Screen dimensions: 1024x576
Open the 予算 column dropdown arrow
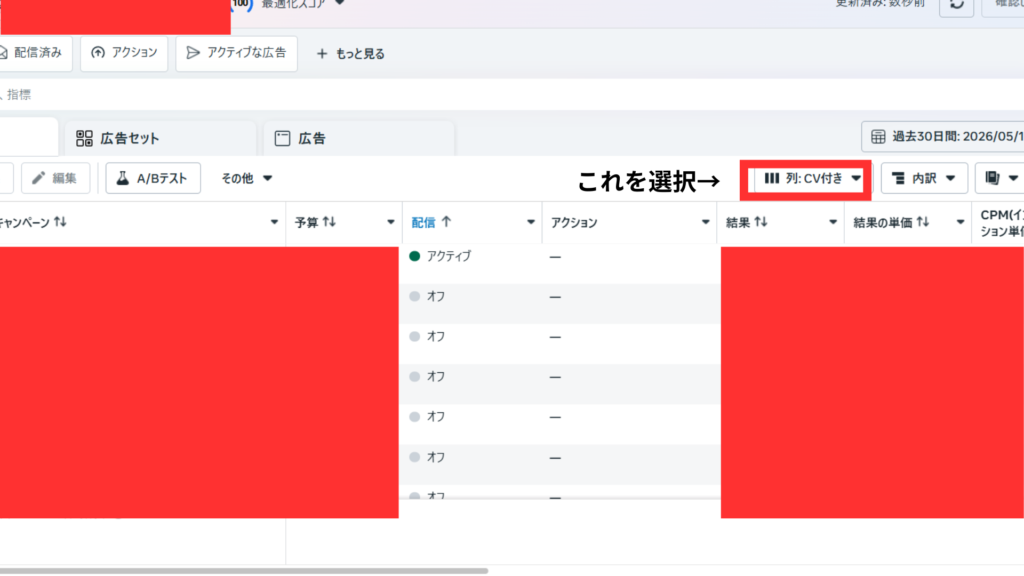coord(391,223)
